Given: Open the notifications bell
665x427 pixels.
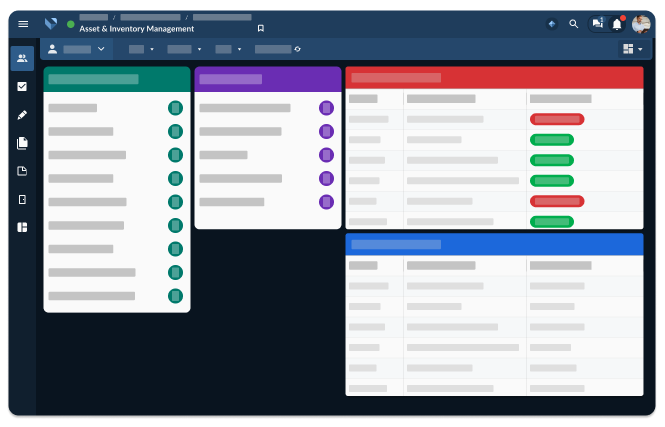Looking at the screenshot, I should tap(617, 24).
